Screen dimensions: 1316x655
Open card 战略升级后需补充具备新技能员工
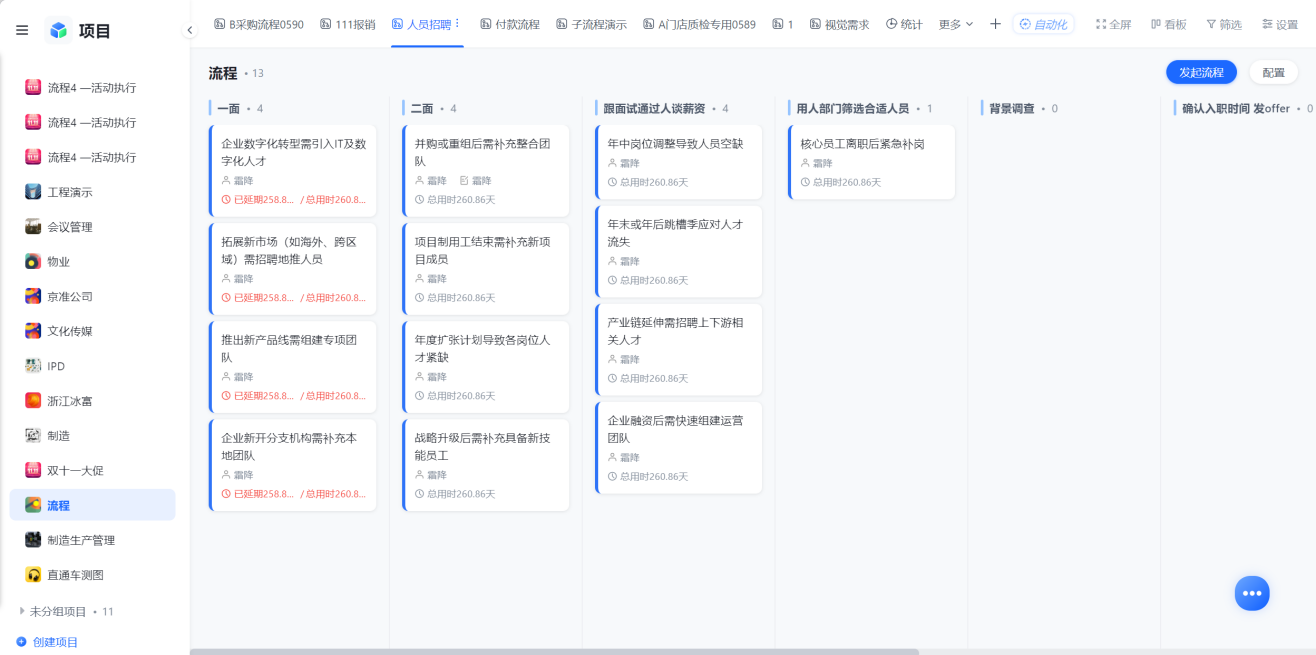pyautogui.click(x=486, y=465)
